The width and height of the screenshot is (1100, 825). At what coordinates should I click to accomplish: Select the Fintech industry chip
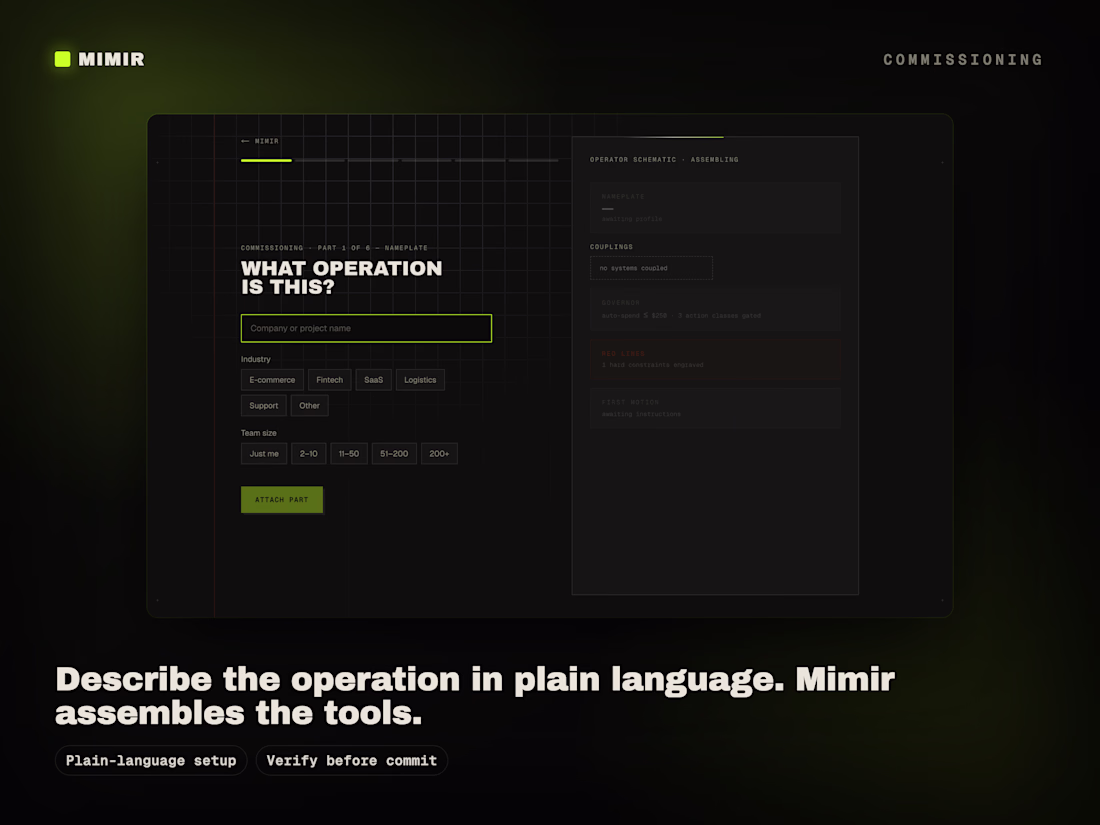point(330,380)
